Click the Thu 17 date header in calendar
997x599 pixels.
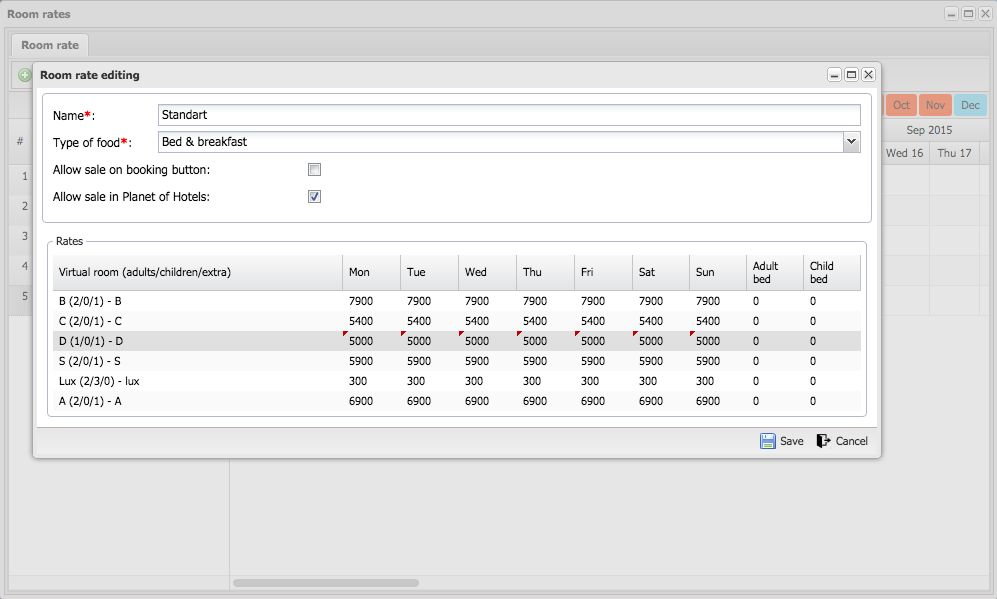pyautogui.click(x=954, y=153)
